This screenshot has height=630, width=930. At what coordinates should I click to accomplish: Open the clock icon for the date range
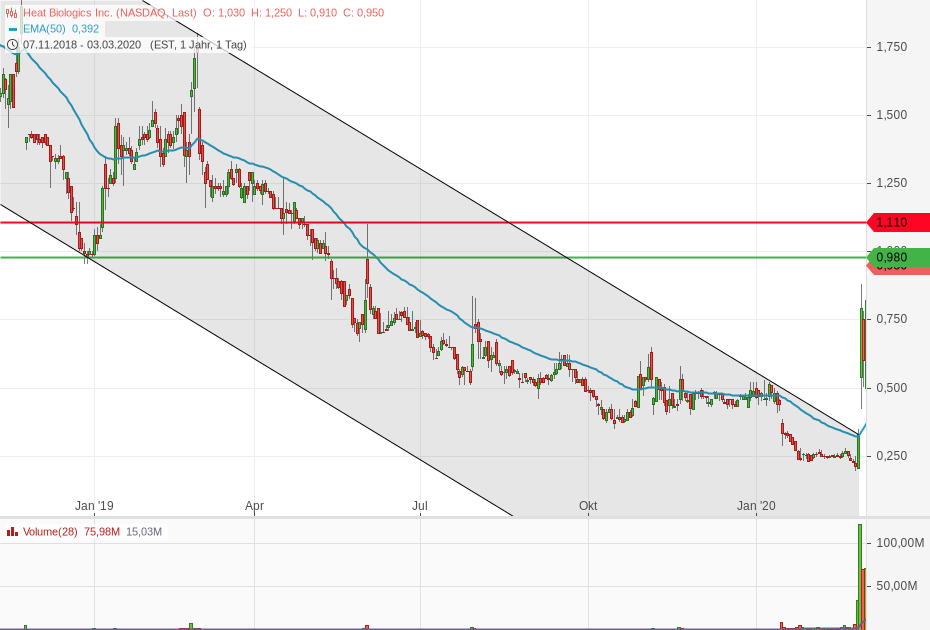pos(11,44)
